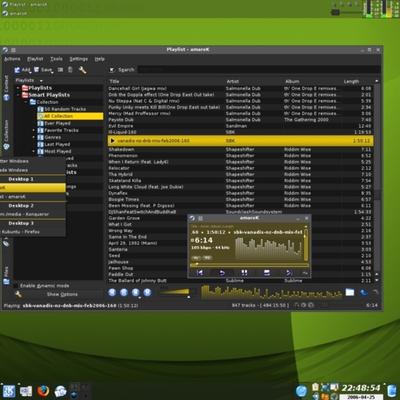Click the first blue playback button in bottom toolbar
The image size is (400, 400).
tap(112, 293)
